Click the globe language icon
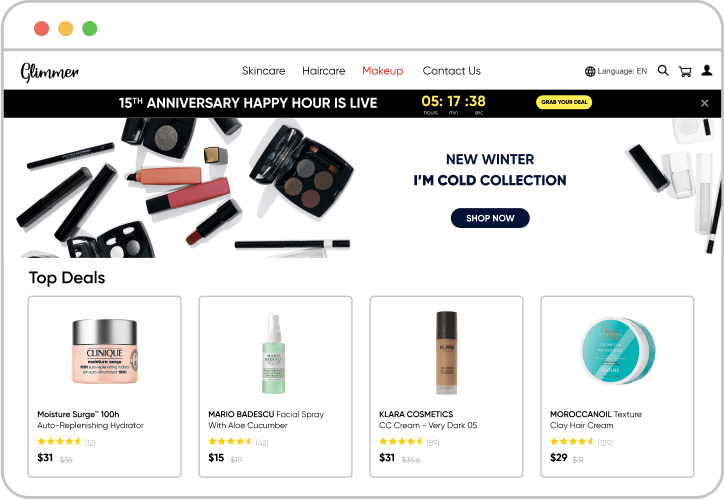Image resolution: width=724 pixels, height=499 pixels. pyautogui.click(x=590, y=72)
